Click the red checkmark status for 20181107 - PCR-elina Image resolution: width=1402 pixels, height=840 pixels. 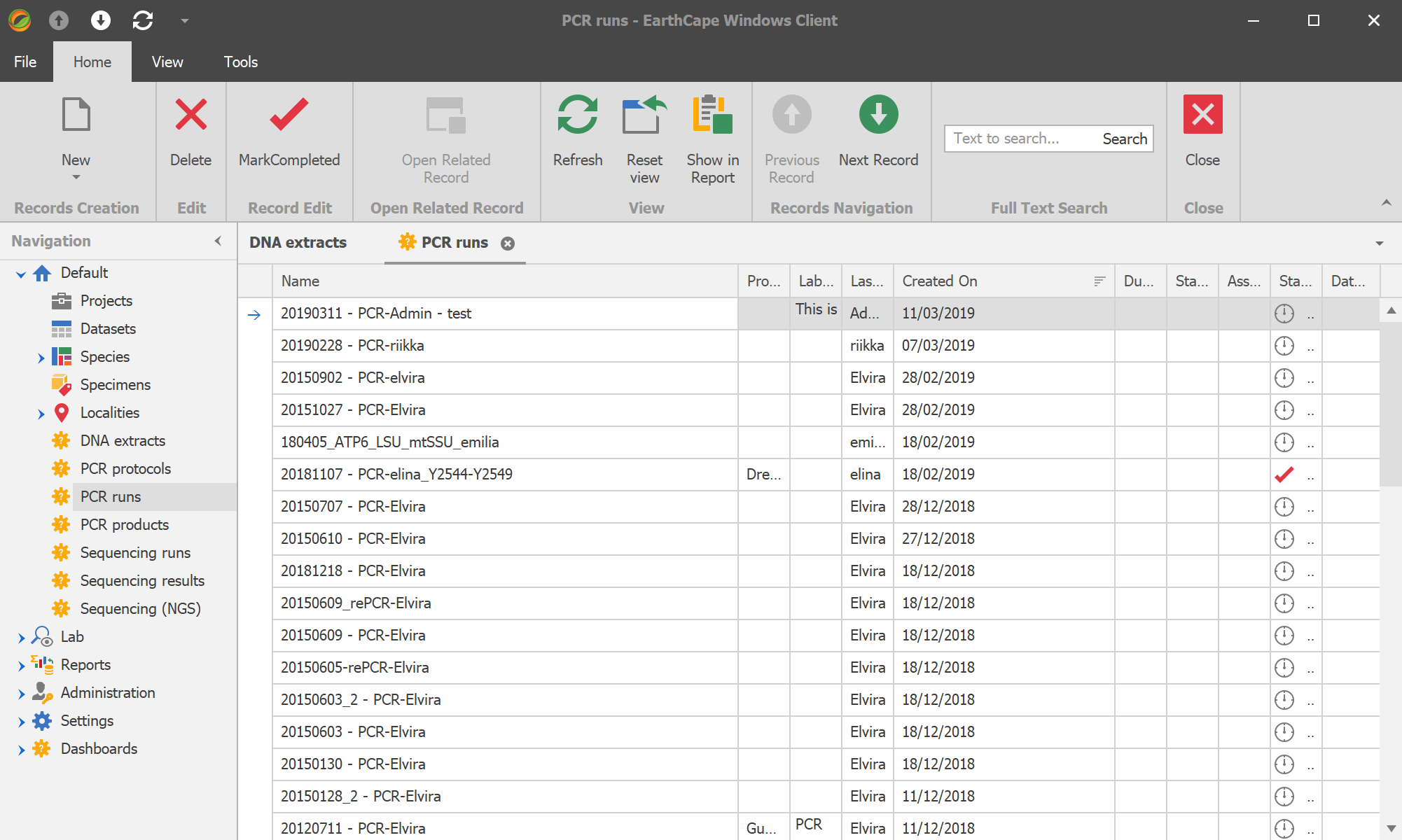coord(1284,475)
